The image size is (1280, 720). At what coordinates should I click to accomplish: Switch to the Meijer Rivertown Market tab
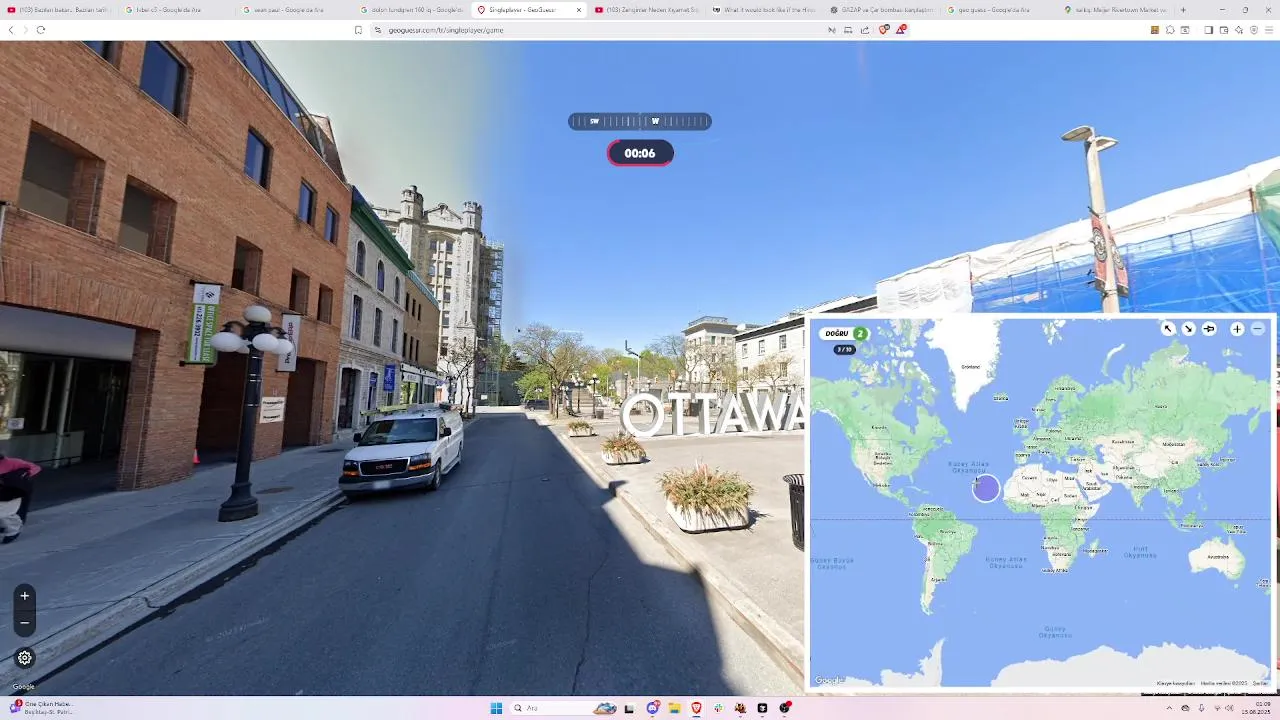coord(1116,10)
